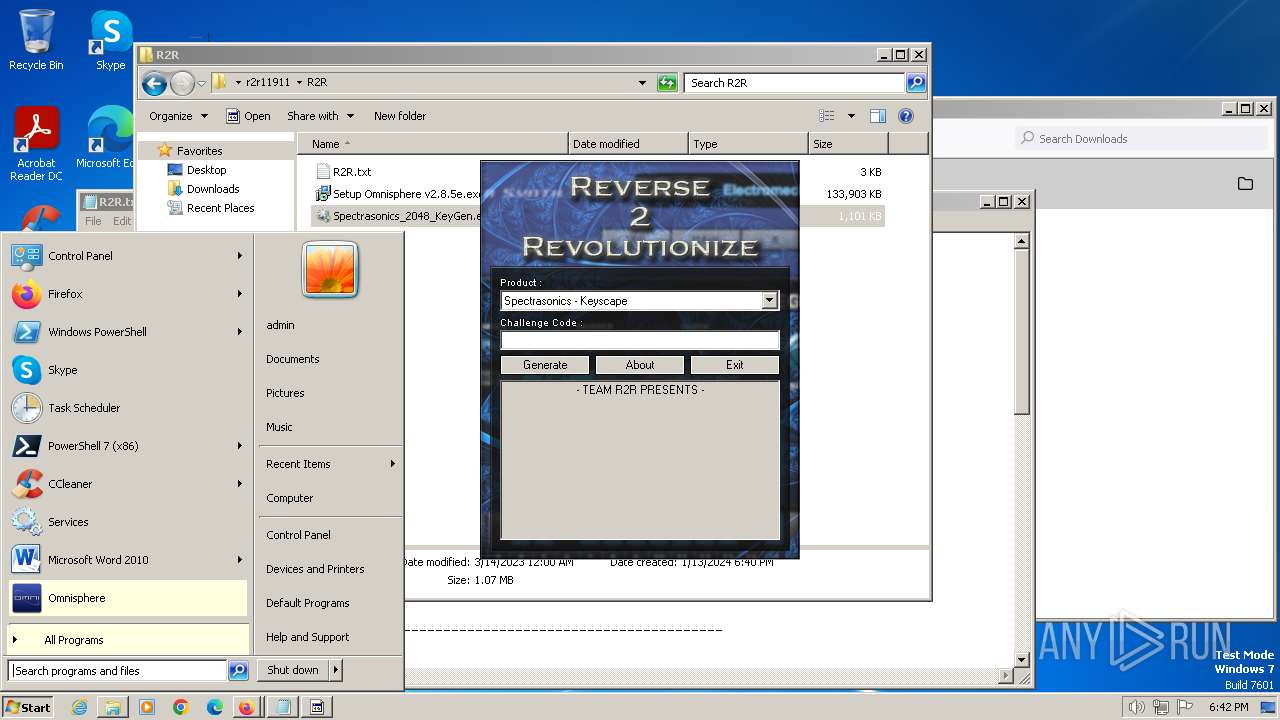
Task: Click green refresh button beside address bar
Action: 667,83
